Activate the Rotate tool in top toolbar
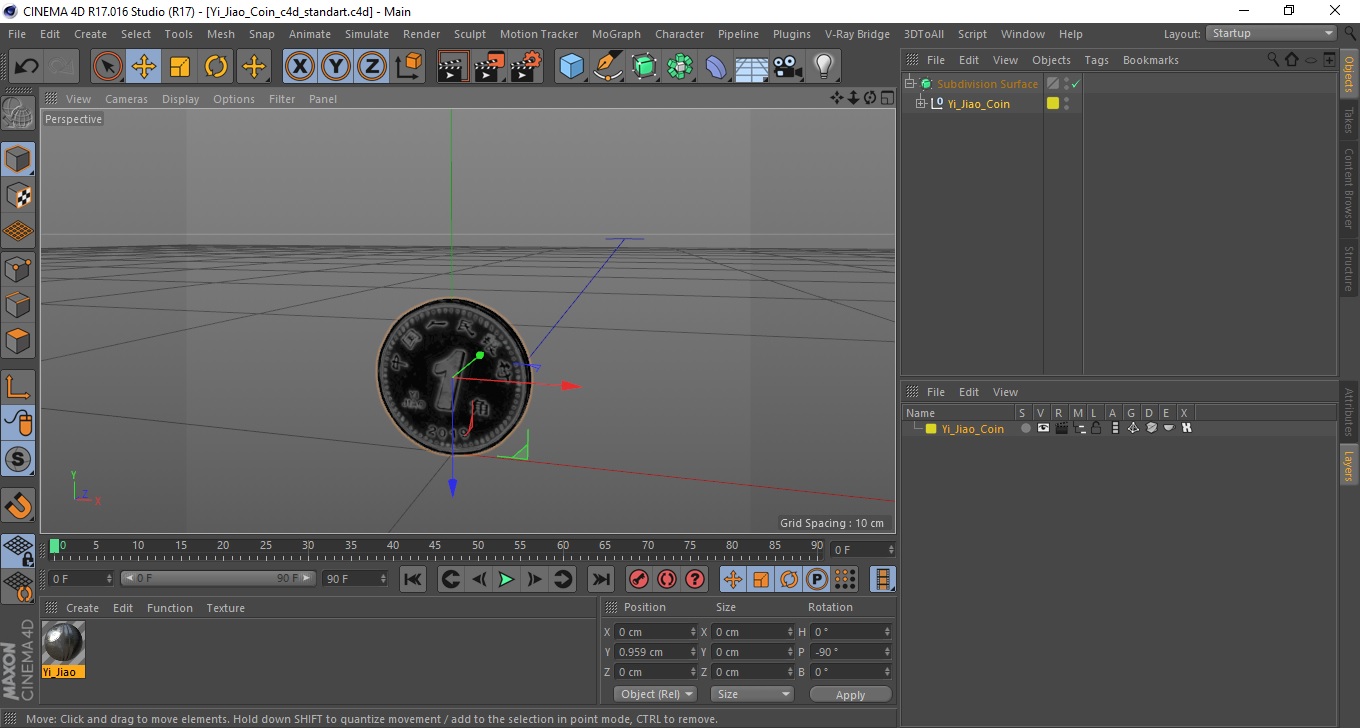The height and width of the screenshot is (728, 1360). [216, 67]
